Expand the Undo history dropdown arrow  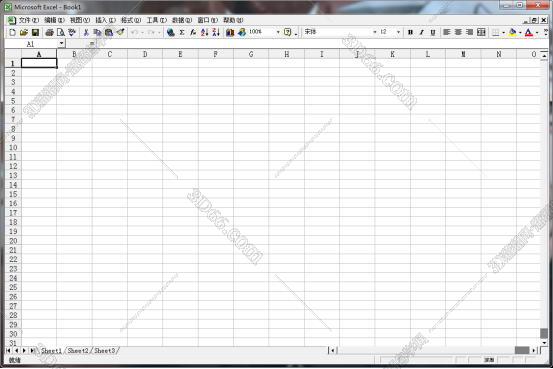tap(142, 33)
